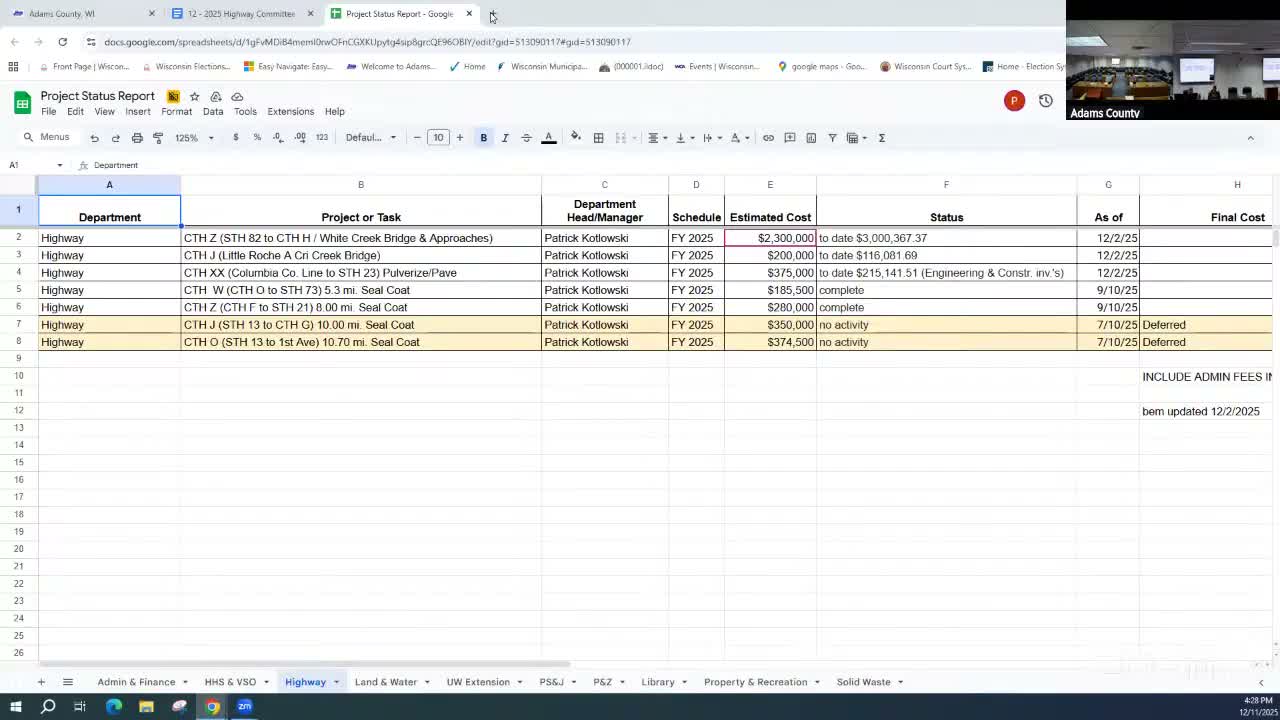
Task: Switch to the Land & Water sheet
Action: tap(386, 682)
